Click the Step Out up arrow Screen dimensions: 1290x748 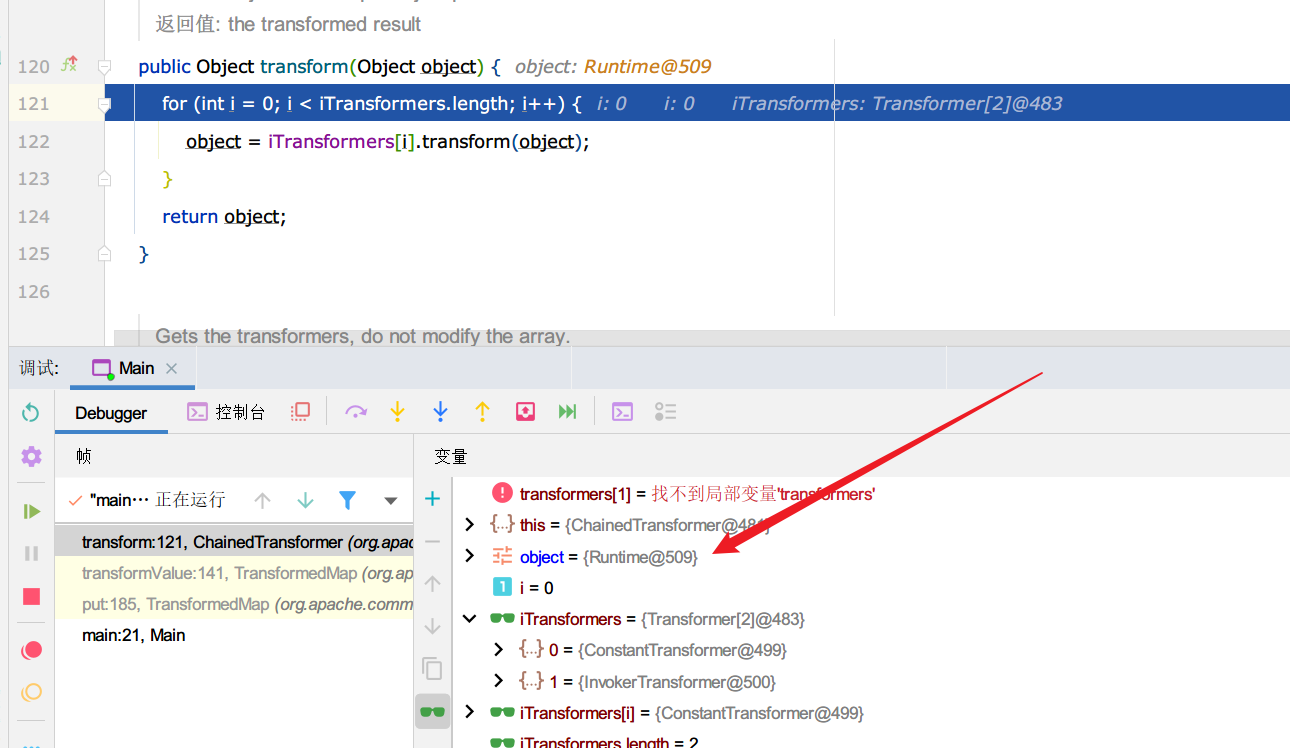(x=482, y=412)
